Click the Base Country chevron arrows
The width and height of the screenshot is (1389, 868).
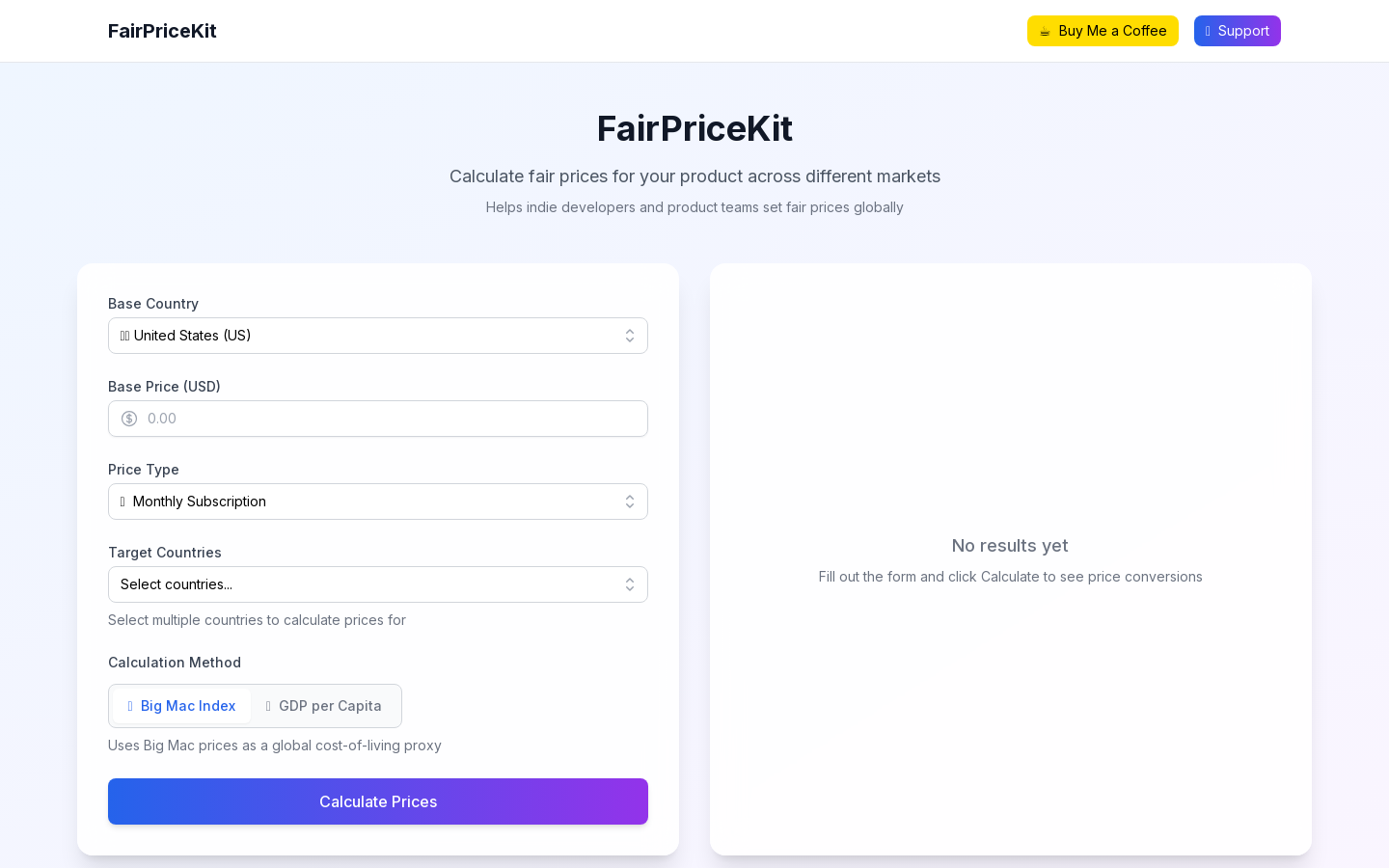tap(630, 336)
